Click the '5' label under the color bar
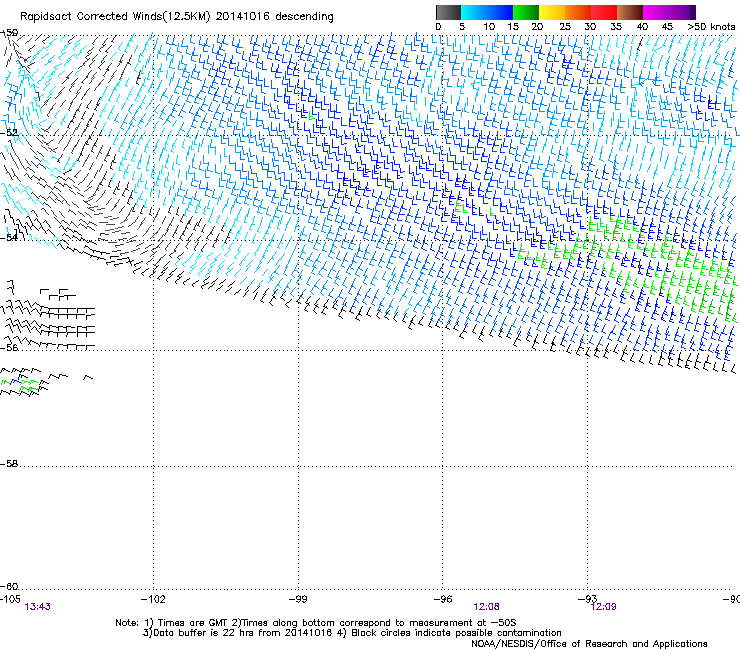This screenshot has width=740, height=650. pyautogui.click(x=462, y=27)
